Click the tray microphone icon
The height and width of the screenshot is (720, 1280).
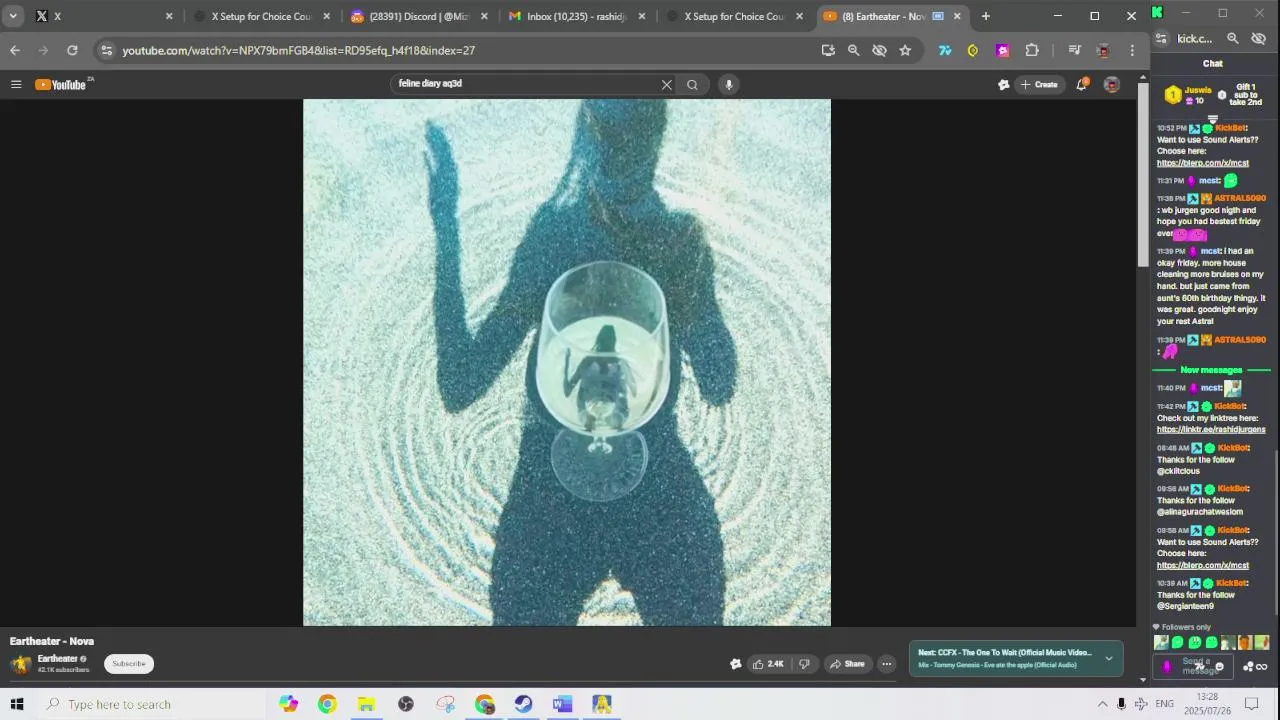point(1121,704)
